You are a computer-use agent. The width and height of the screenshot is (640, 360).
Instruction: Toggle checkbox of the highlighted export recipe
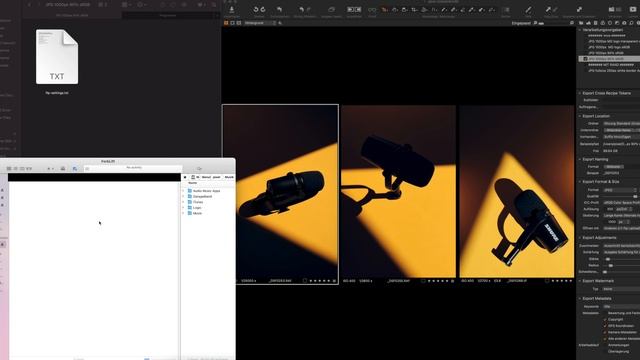pyautogui.click(x=585, y=59)
